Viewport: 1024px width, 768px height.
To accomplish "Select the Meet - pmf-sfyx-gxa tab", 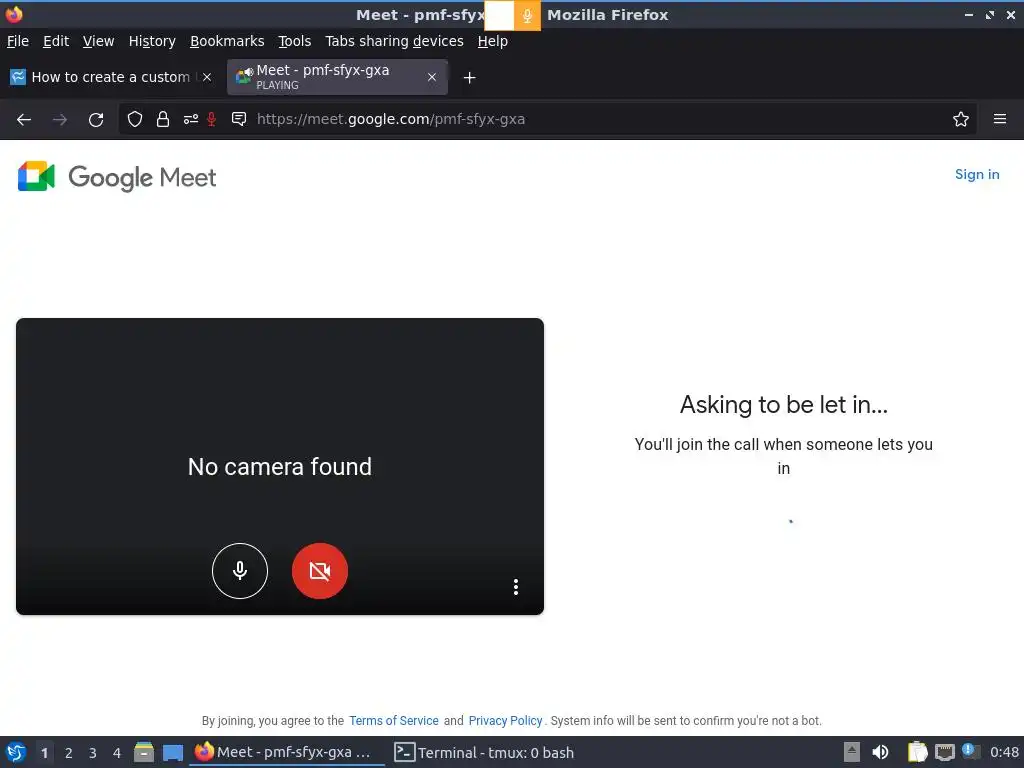I will coord(337,77).
